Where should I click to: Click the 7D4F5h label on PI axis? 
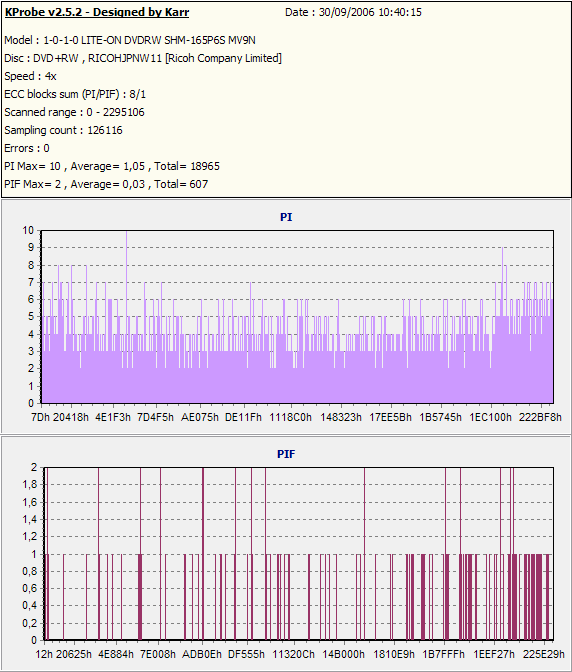tap(155, 417)
